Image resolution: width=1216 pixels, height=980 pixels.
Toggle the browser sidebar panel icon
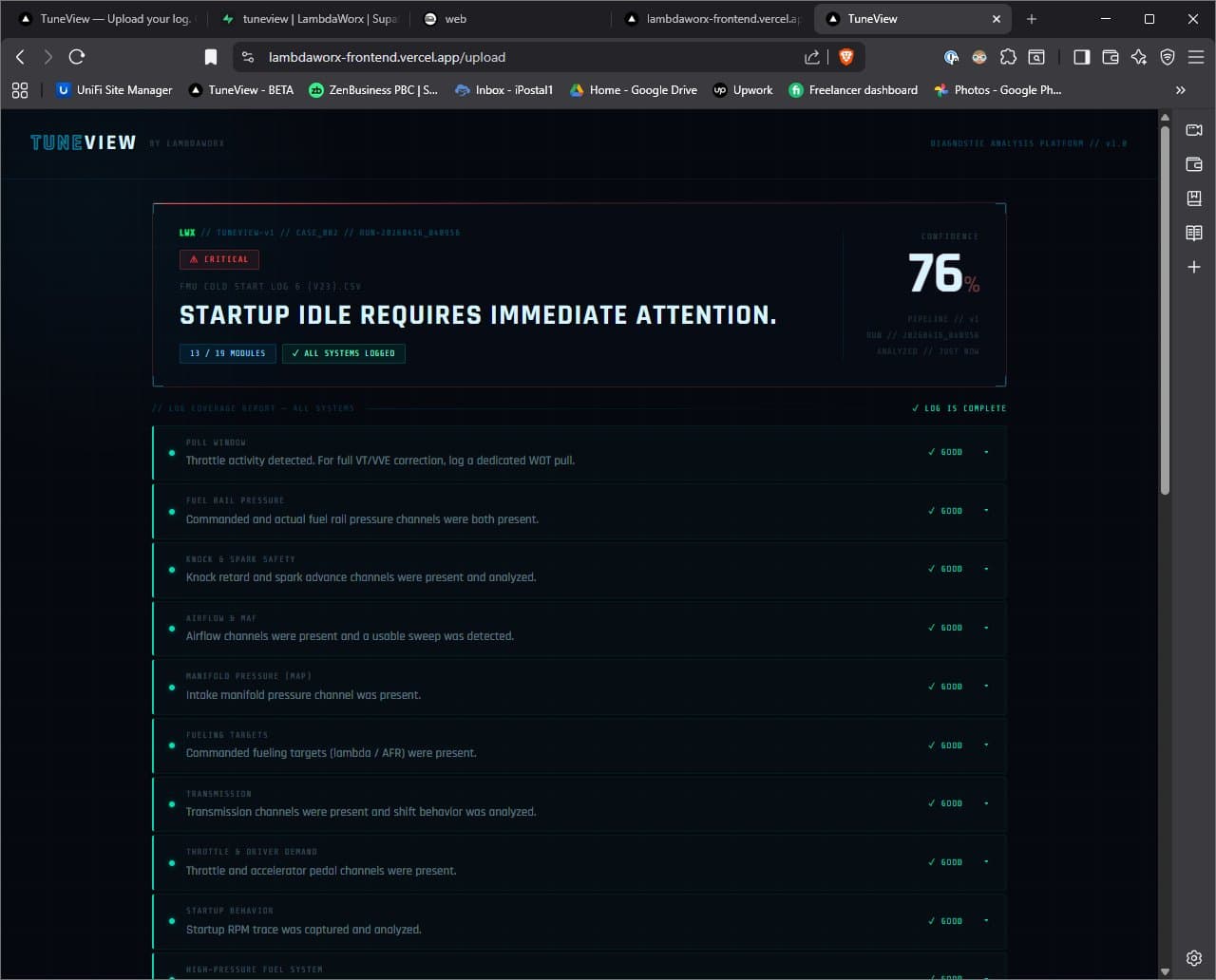(x=1081, y=57)
